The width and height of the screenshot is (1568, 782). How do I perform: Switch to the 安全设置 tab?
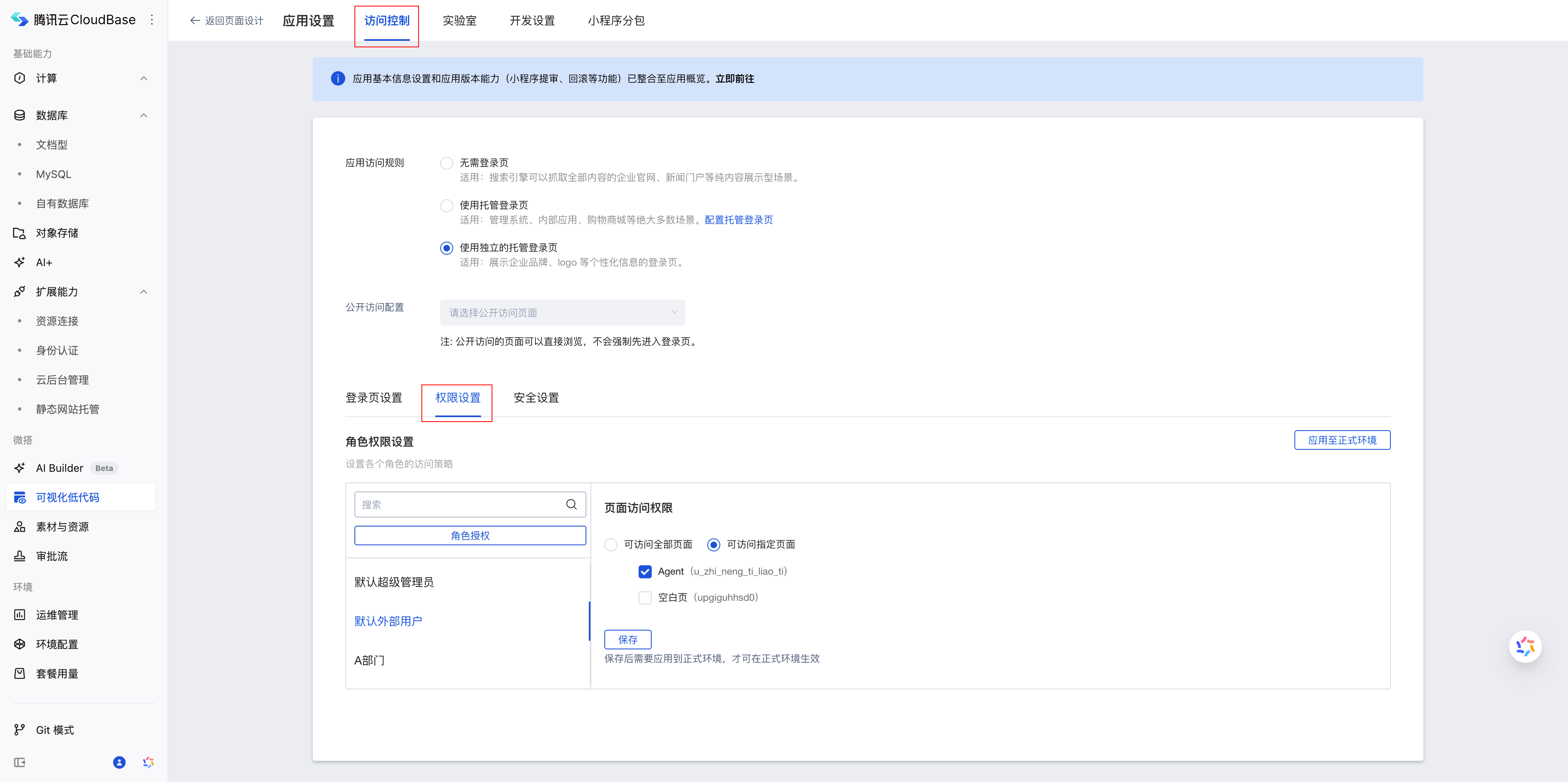536,398
